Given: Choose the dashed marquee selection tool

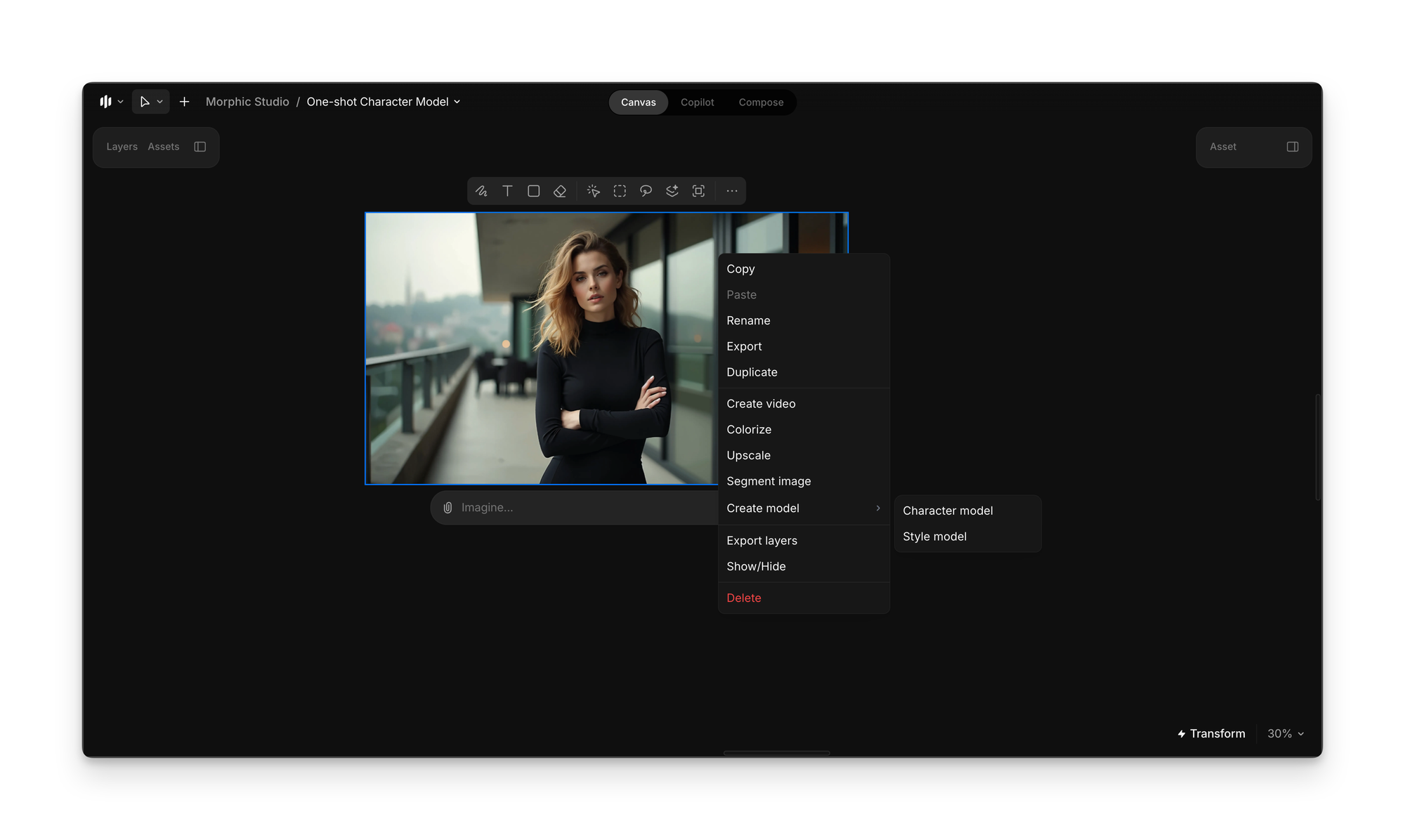Looking at the screenshot, I should (620, 191).
